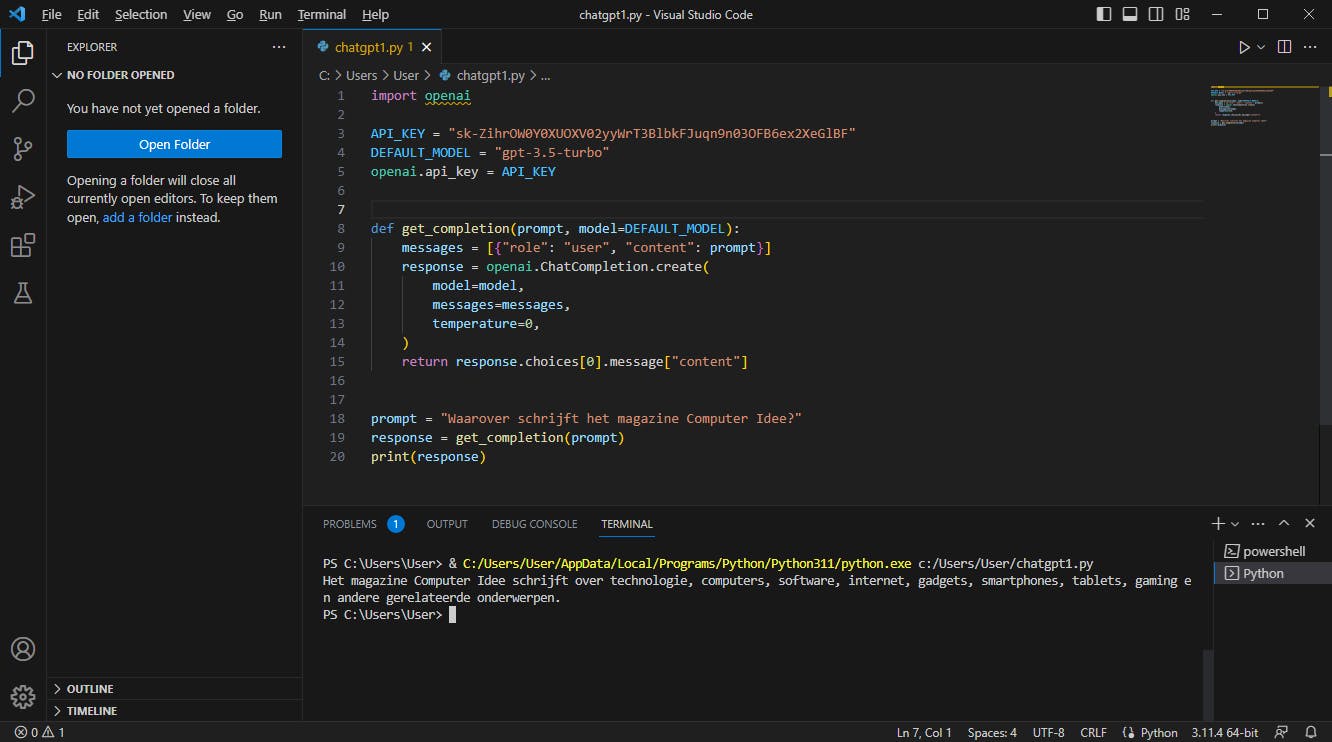
Task: Open the Terminal menu
Action: pos(321,15)
